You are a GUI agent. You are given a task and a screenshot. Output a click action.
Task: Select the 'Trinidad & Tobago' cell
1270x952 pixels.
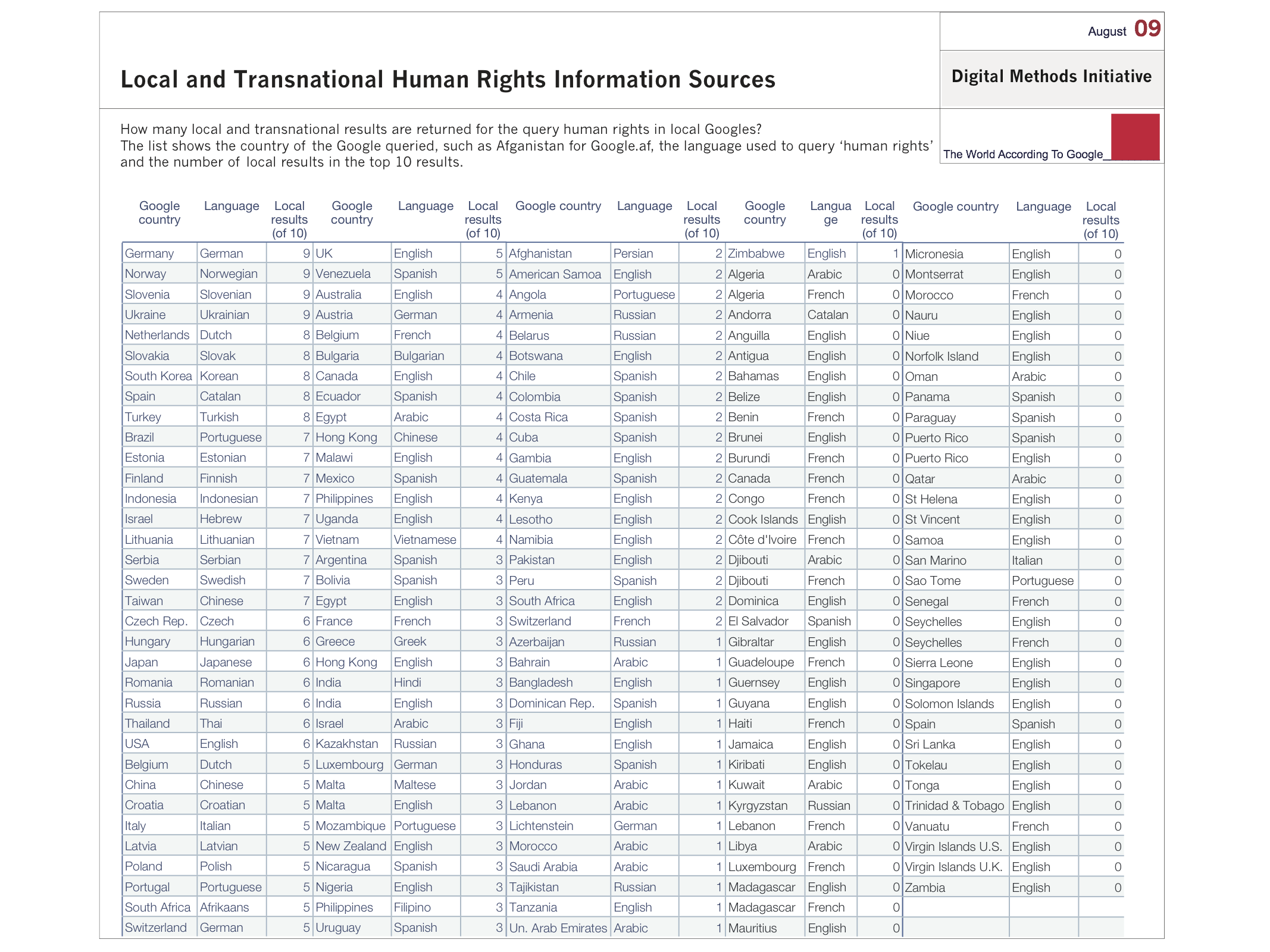pyautogui.click(x=956, y=806)
